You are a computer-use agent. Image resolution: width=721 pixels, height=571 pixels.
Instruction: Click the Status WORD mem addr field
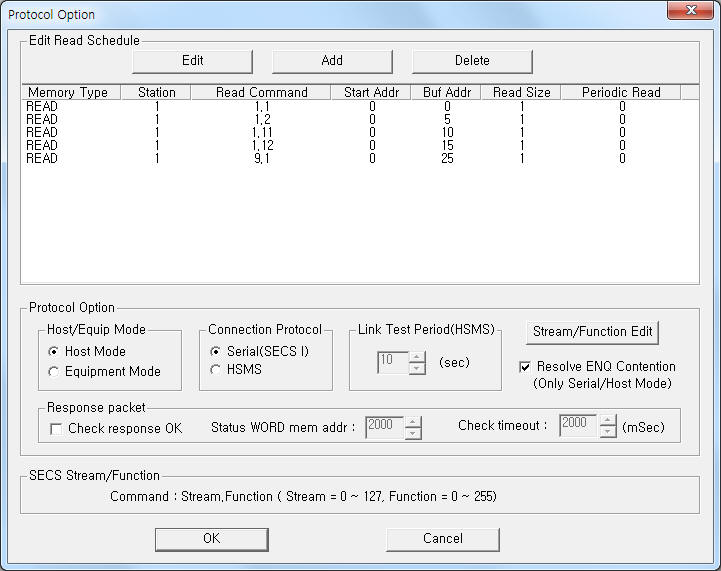383,428
